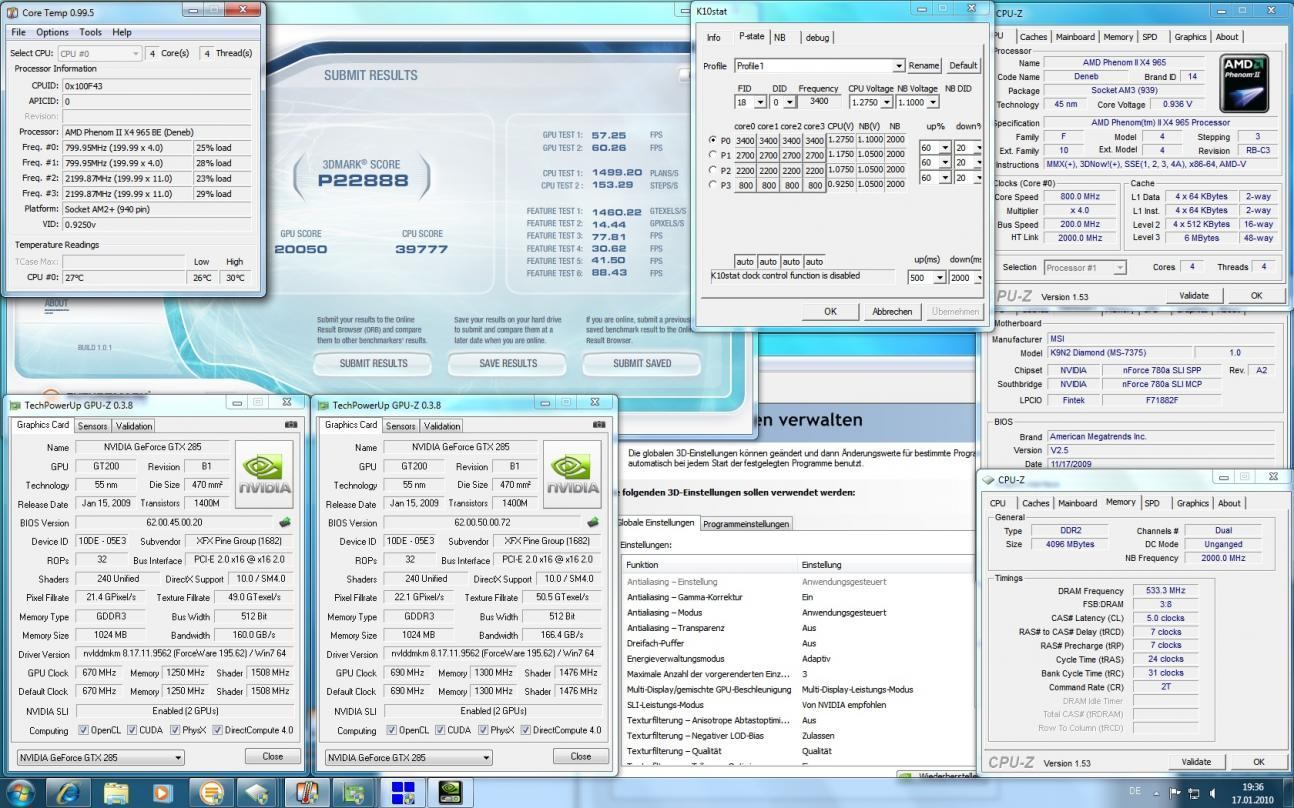The height and width of the screenshot is (808, 1294).
Task: Open the Tools menu in Core Temp
Action: pos(90,32)
